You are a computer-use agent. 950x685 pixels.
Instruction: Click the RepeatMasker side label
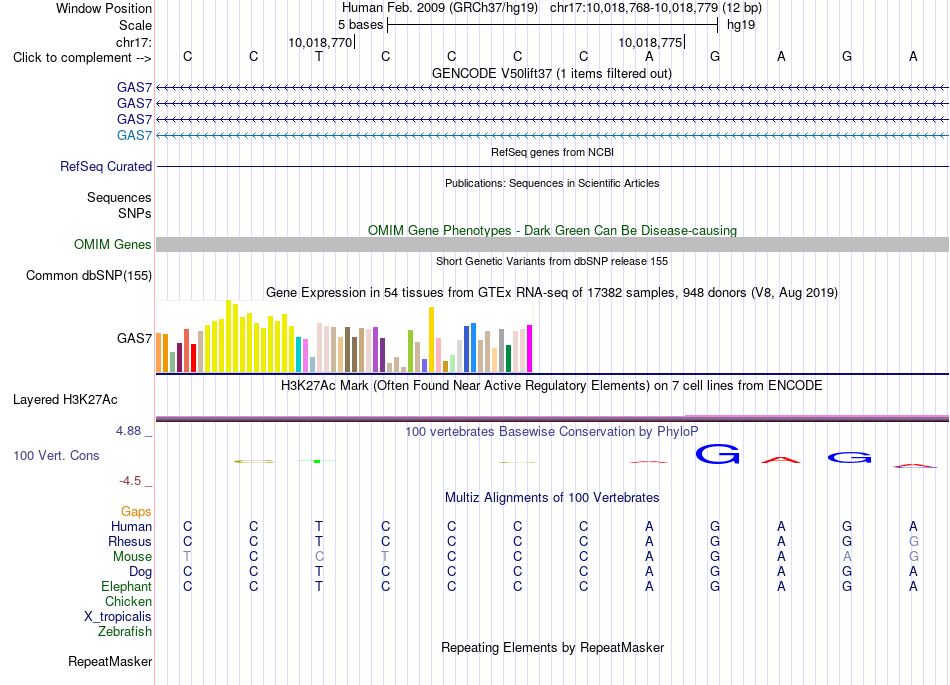click(110, 661)
